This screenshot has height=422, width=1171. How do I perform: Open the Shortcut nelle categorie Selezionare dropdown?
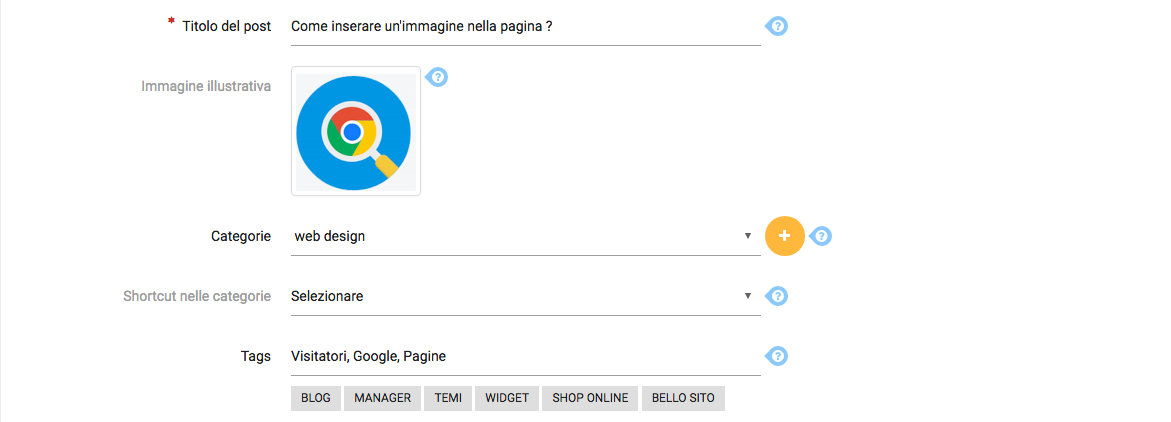[524, 297]
